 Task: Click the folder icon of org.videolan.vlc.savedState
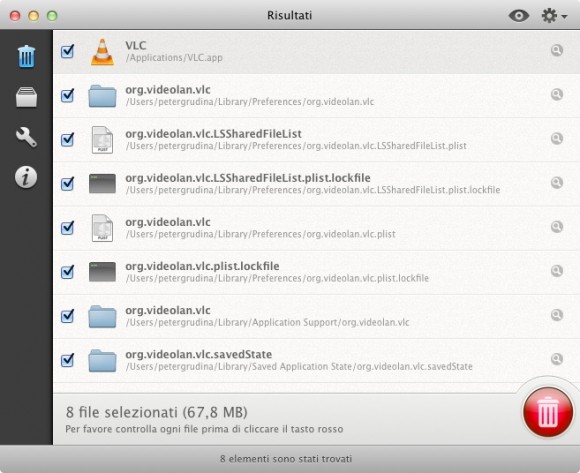click(x=102, y=361)
